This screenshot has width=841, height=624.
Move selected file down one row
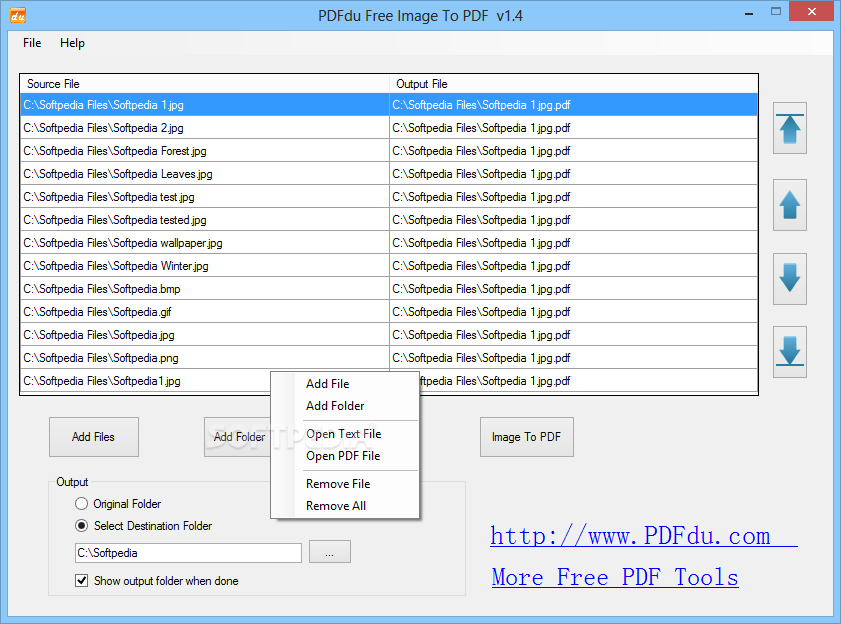790,278
